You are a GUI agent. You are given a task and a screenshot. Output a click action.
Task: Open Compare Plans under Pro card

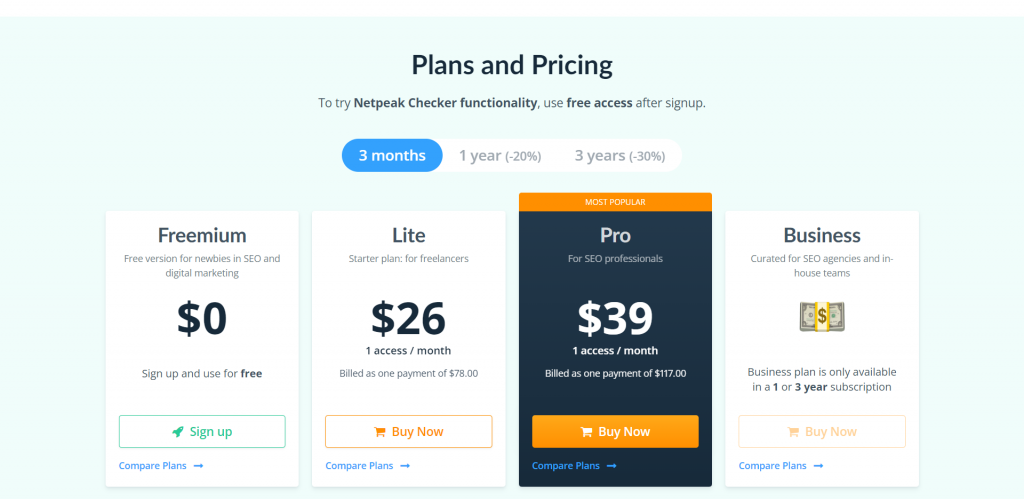[565, 466]
